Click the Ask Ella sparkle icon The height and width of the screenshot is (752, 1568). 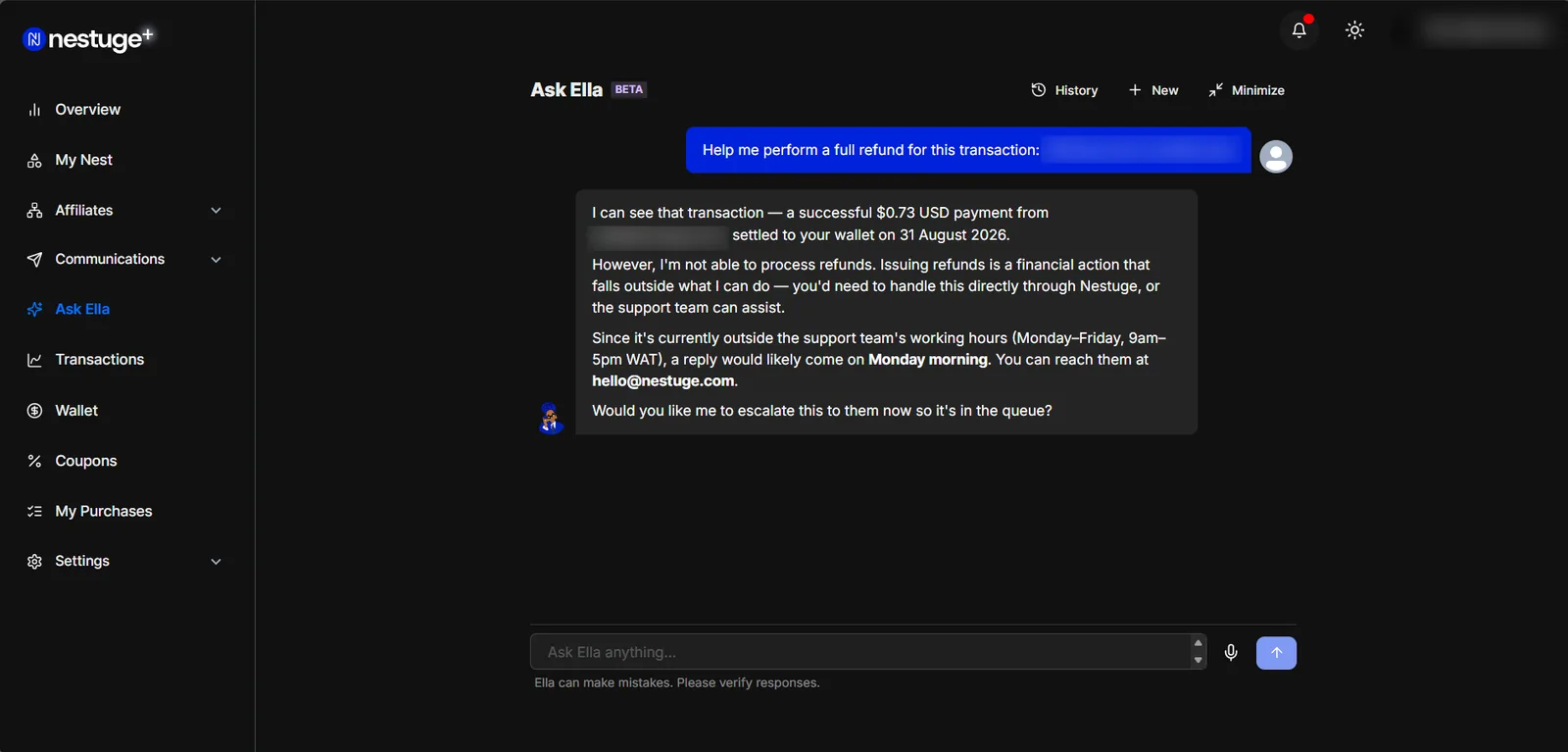click(34, 310)
